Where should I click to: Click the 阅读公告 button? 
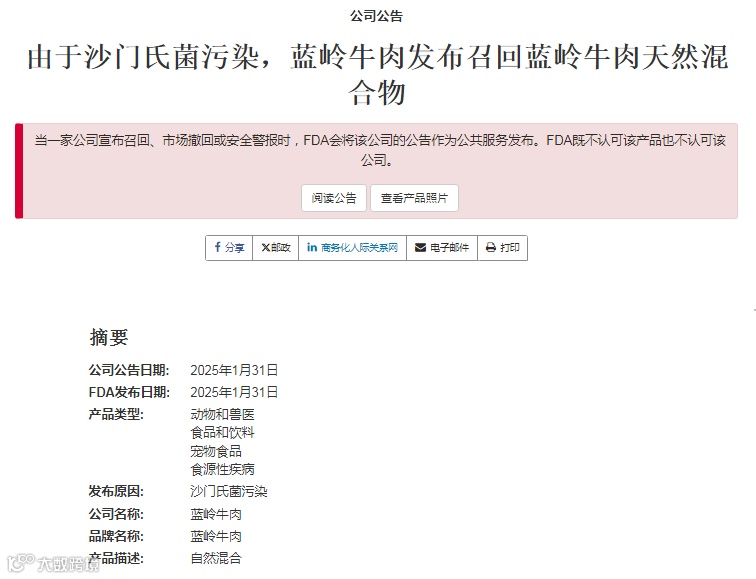pyautogui.click(x=334, y=198)
